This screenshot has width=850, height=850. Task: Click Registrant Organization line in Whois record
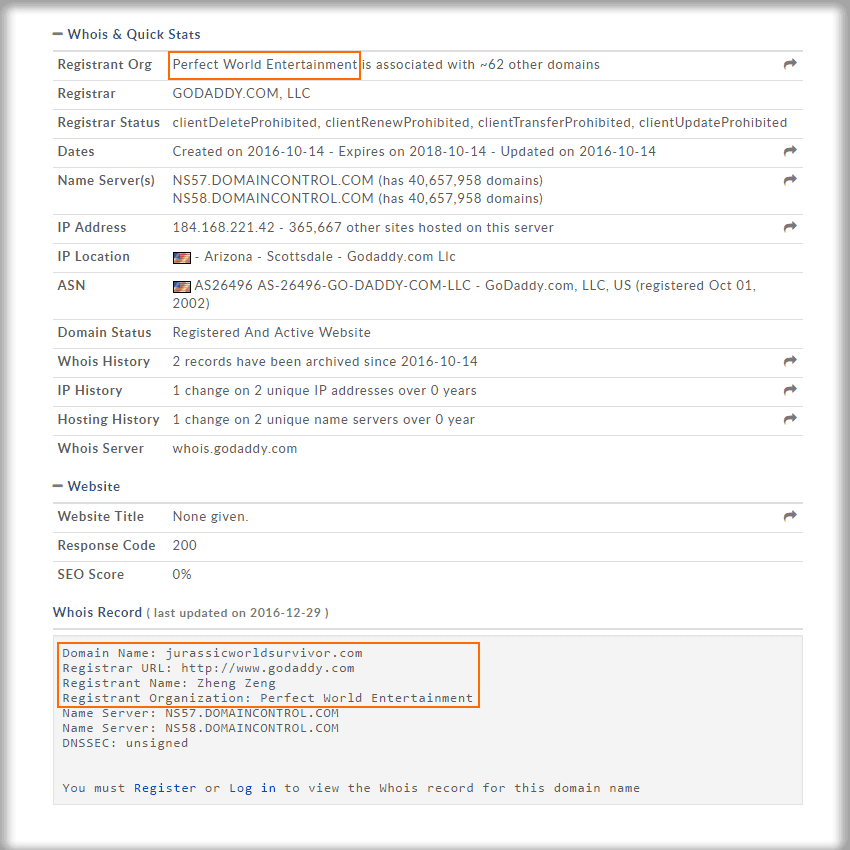coord(267,698)
